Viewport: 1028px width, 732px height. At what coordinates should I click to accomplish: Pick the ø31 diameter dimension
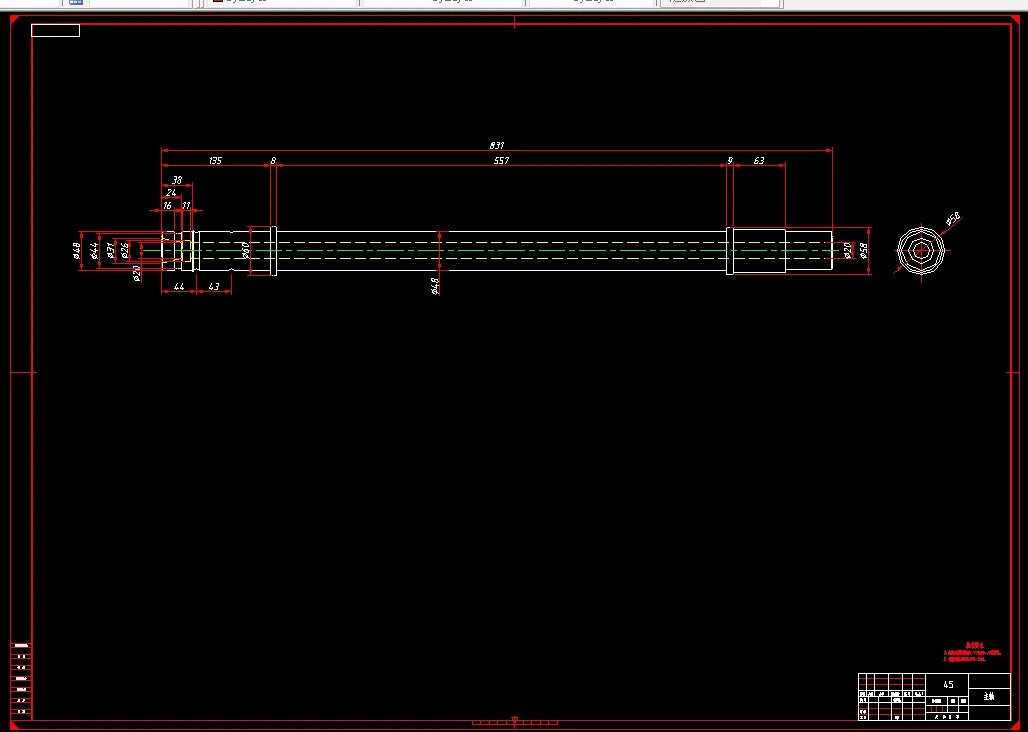coord(111,250)
